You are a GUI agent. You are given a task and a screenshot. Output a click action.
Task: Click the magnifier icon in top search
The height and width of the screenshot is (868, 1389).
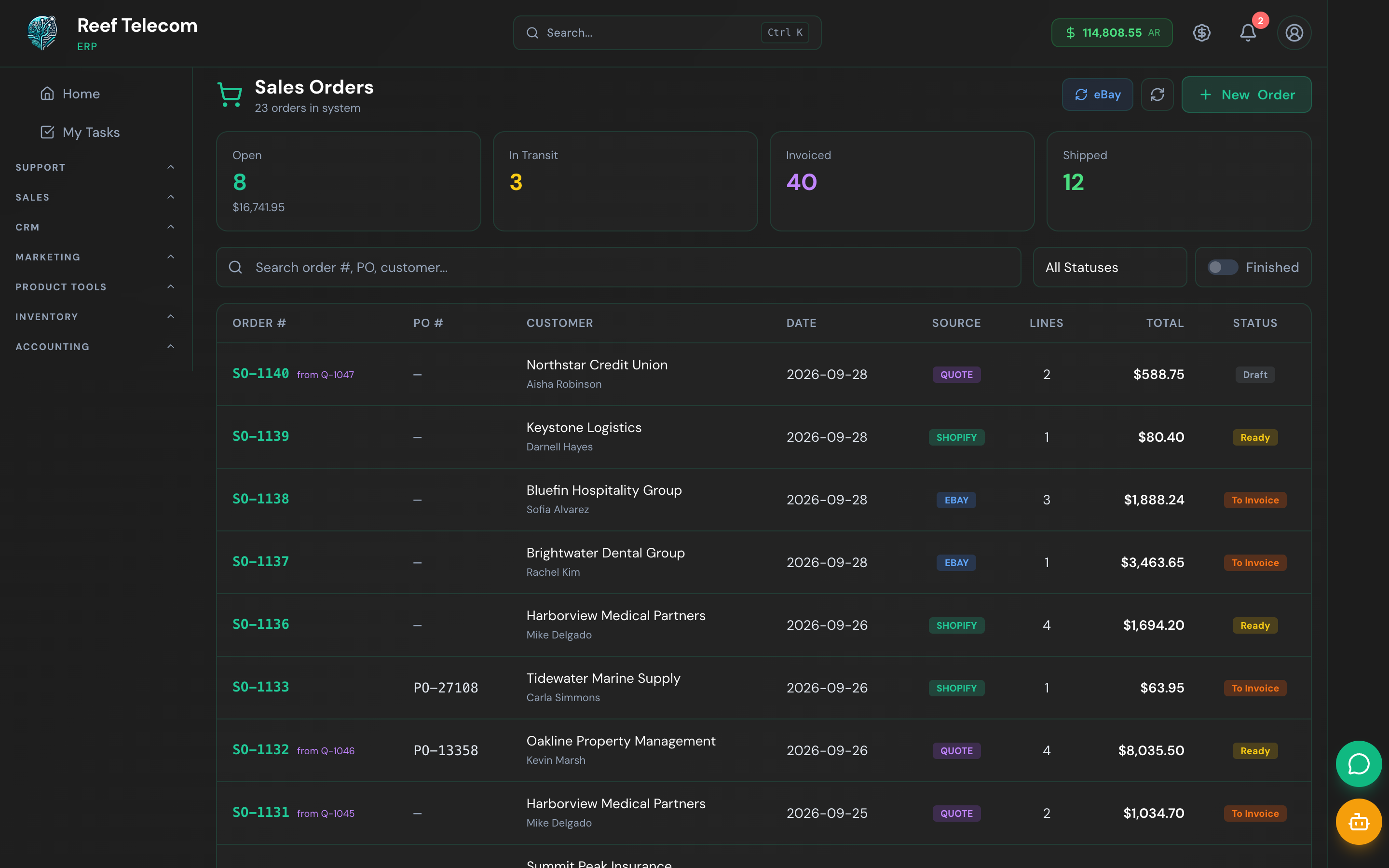[532, 33]
